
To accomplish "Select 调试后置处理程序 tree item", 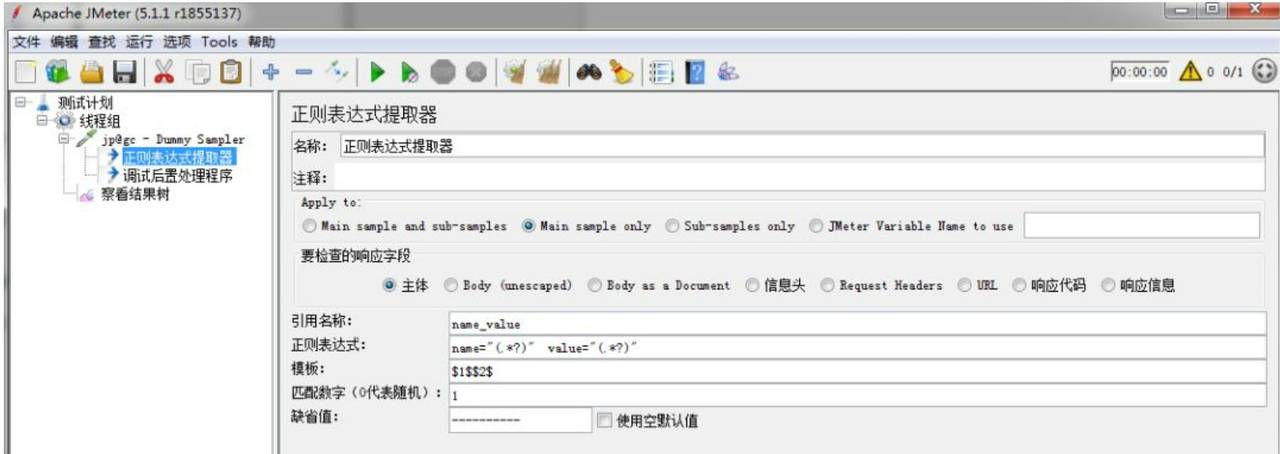I will [178, 176].
